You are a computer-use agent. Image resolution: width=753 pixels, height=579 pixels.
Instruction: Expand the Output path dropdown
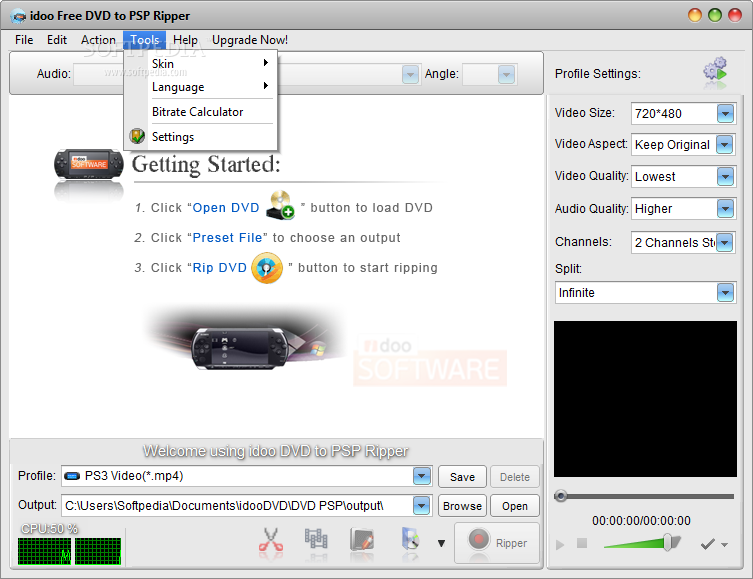point(421,506)
